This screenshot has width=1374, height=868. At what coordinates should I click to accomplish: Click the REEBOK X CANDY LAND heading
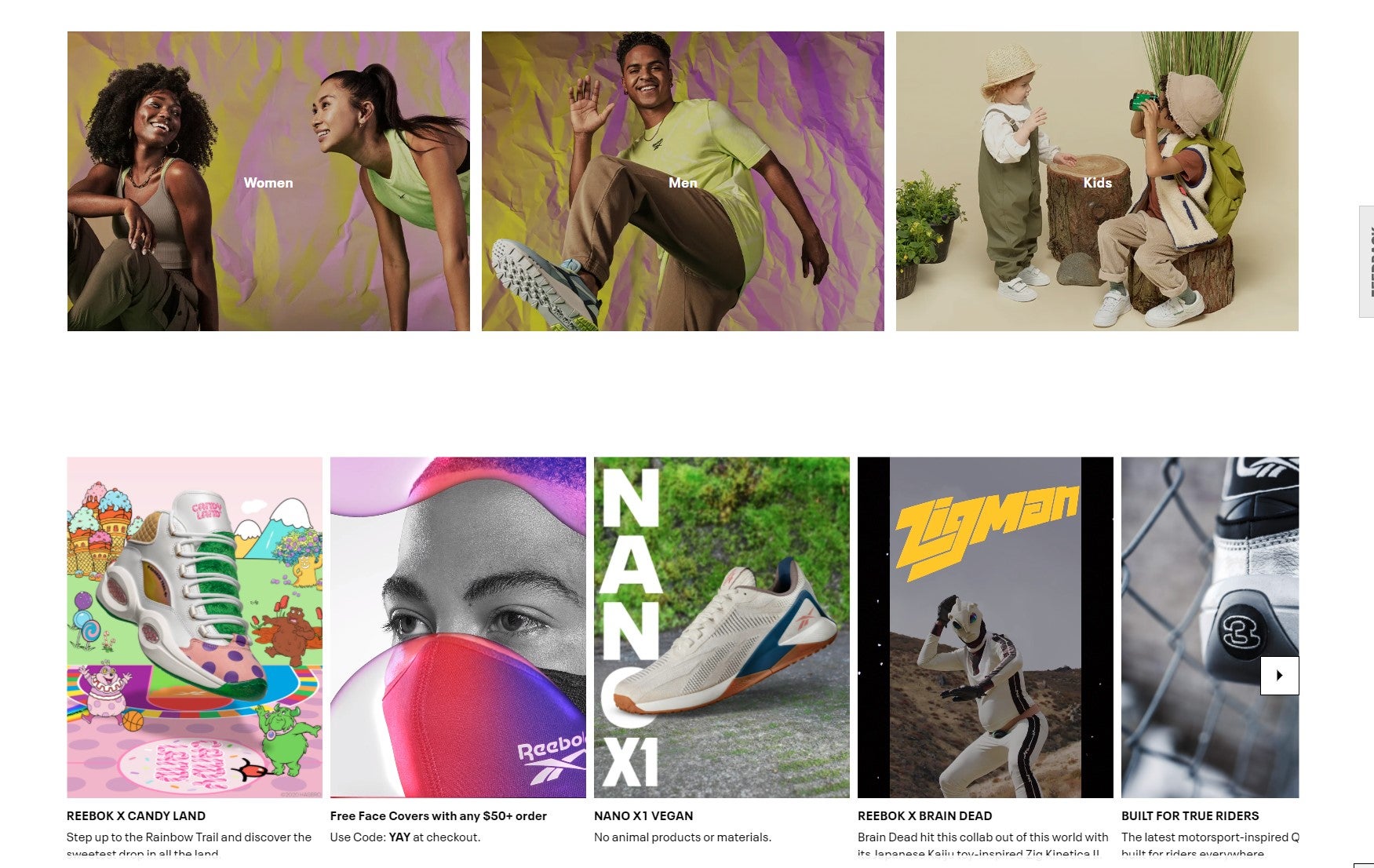click(136, 816)
